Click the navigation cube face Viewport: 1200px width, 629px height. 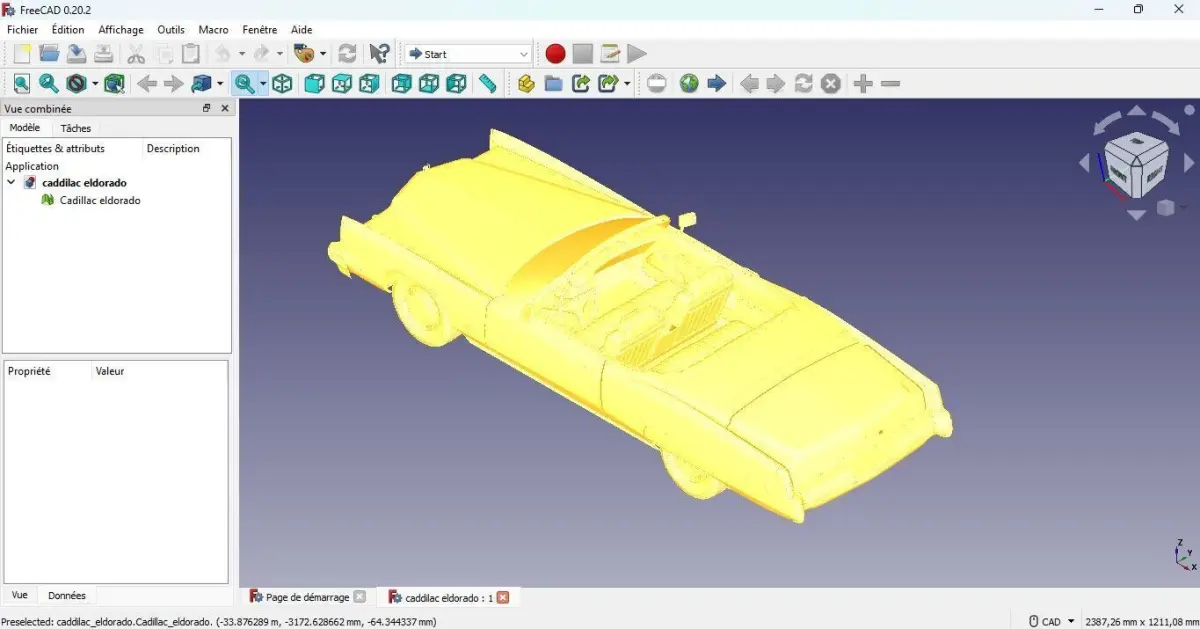1135,166
